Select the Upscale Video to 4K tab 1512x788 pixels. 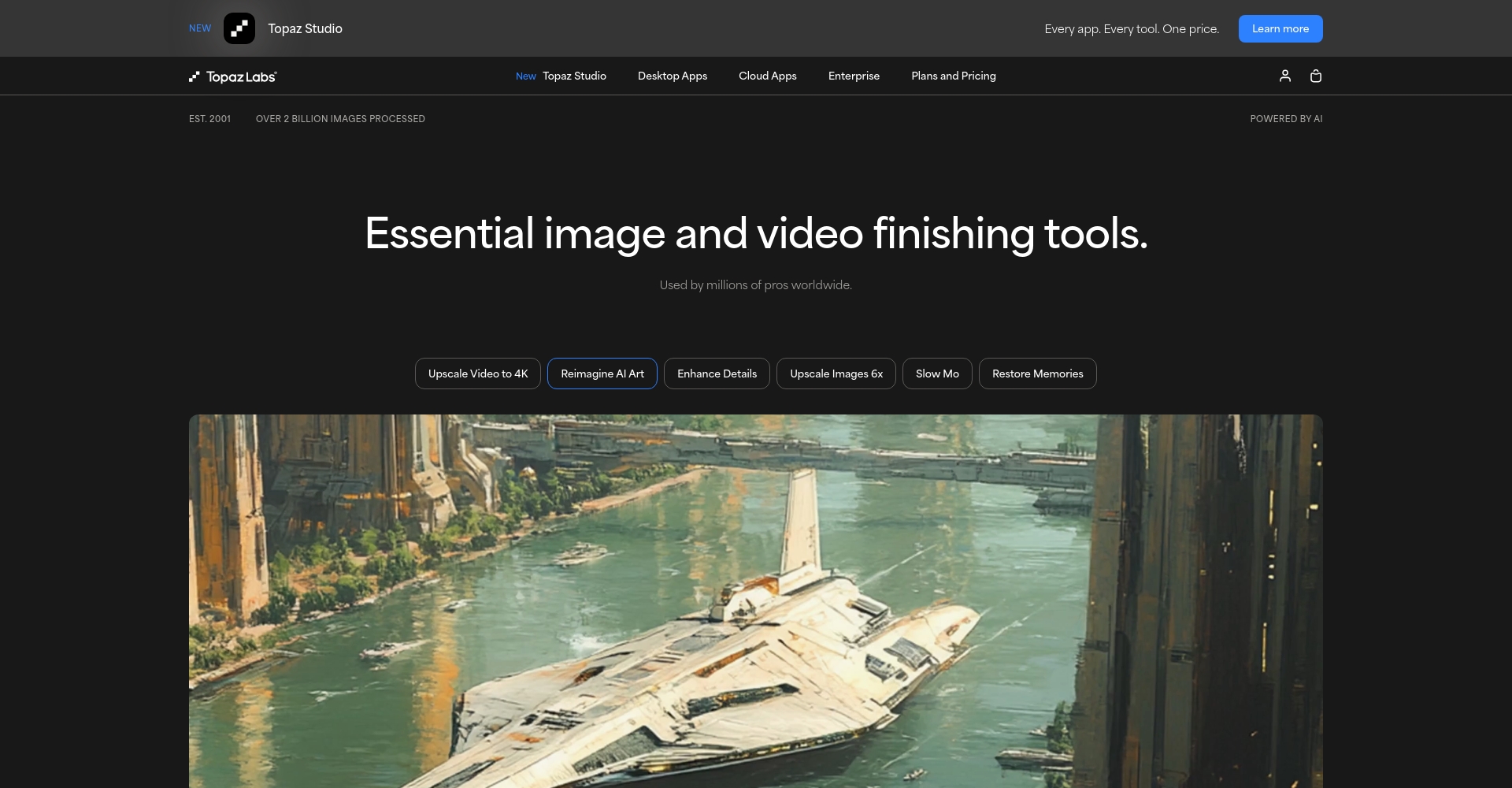click(477, 374)
